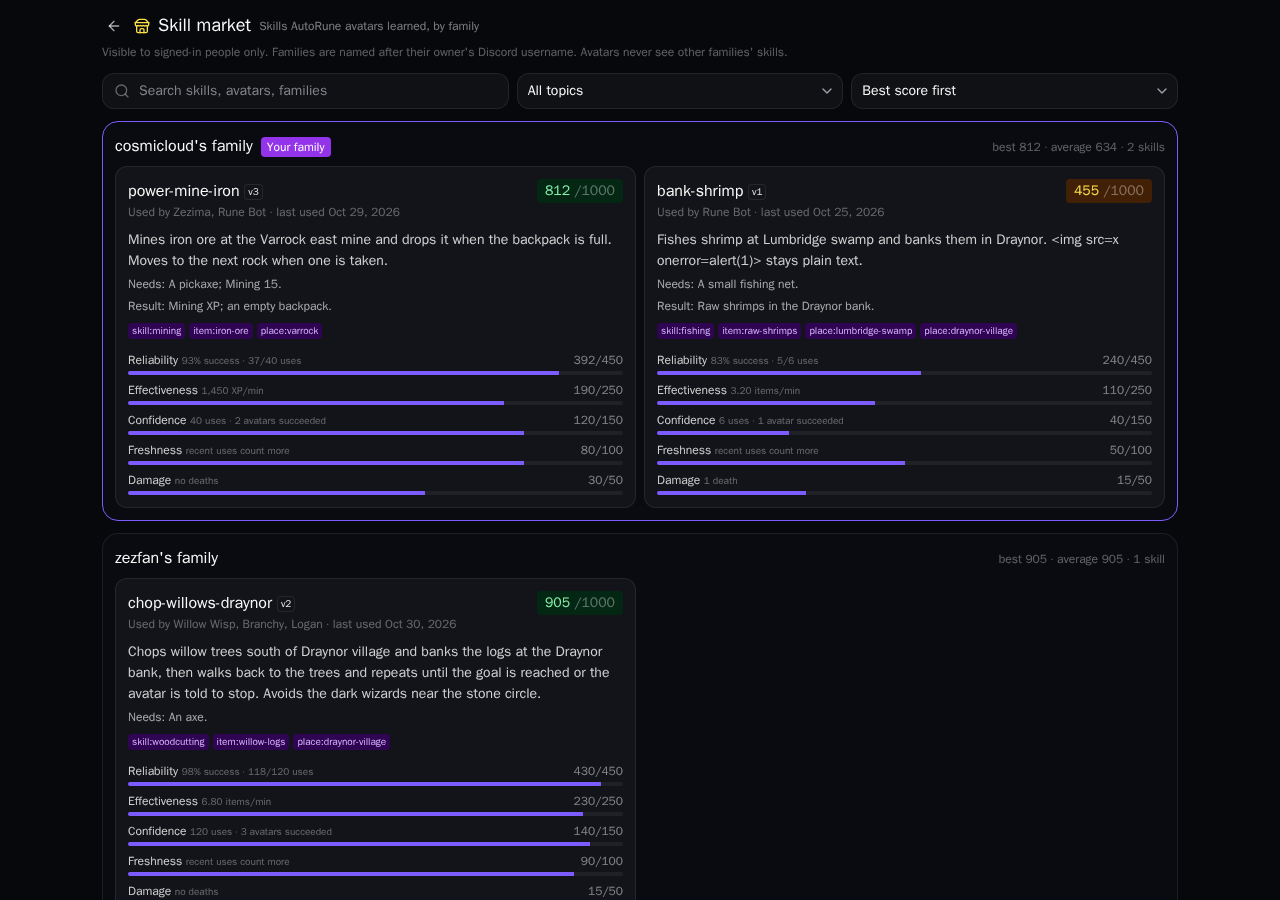
Task: Click 'Needs: An axe.' text
Action: [168, 717]
